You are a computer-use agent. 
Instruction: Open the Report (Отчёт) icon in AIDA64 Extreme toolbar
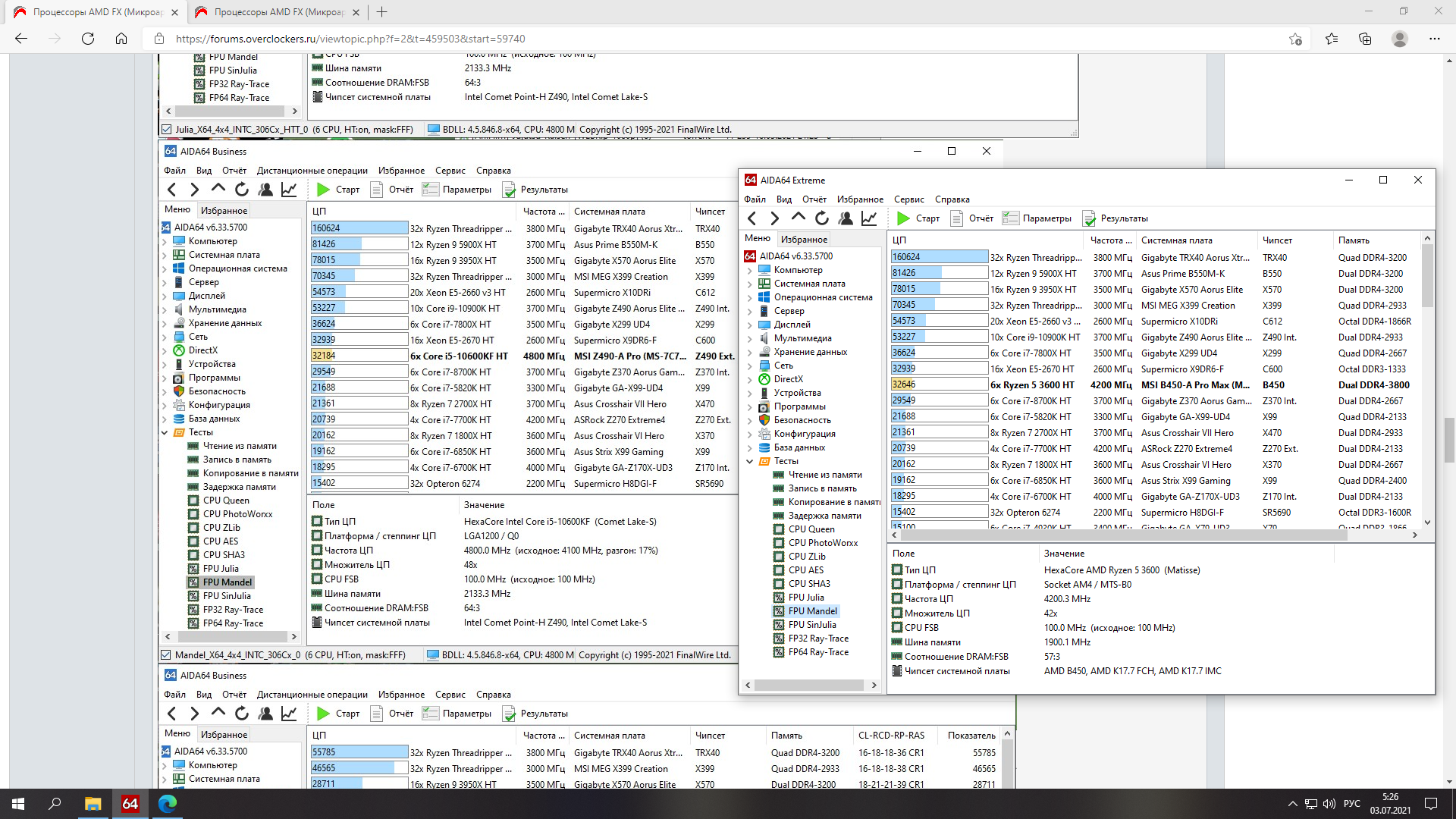pos(957,218)
